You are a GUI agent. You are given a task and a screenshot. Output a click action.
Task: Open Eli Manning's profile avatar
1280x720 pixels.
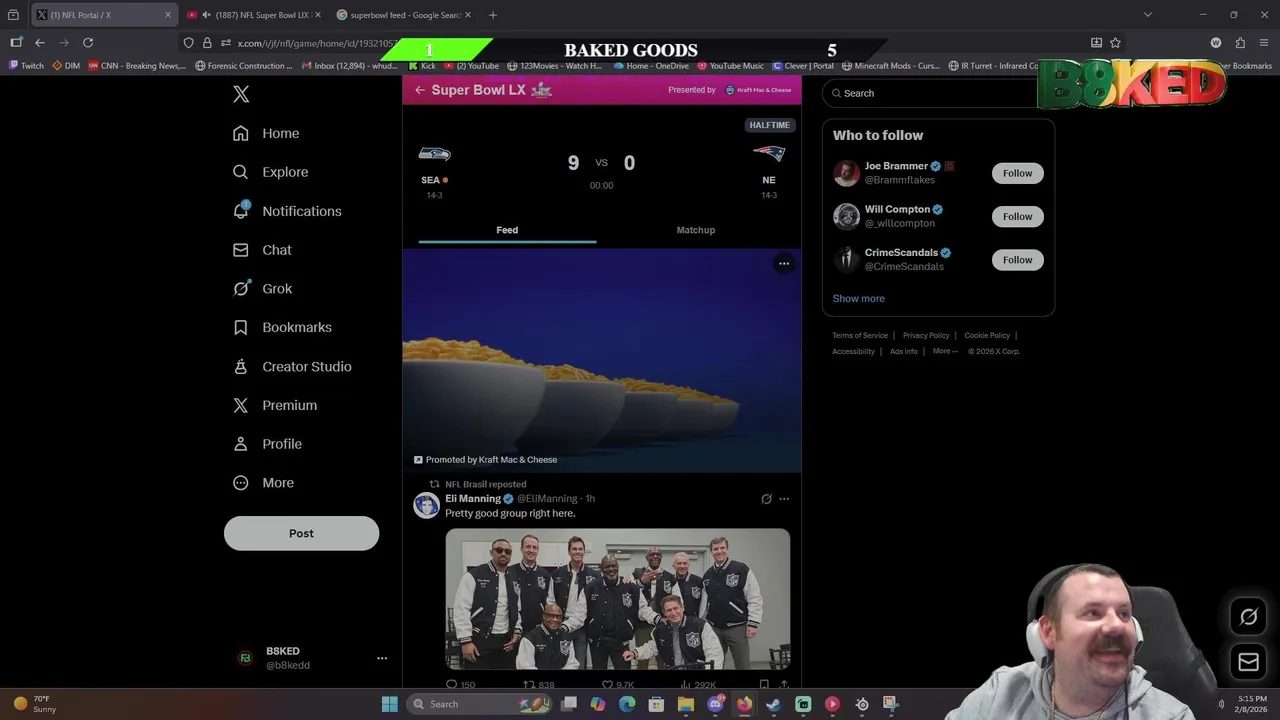coord(427,505)
